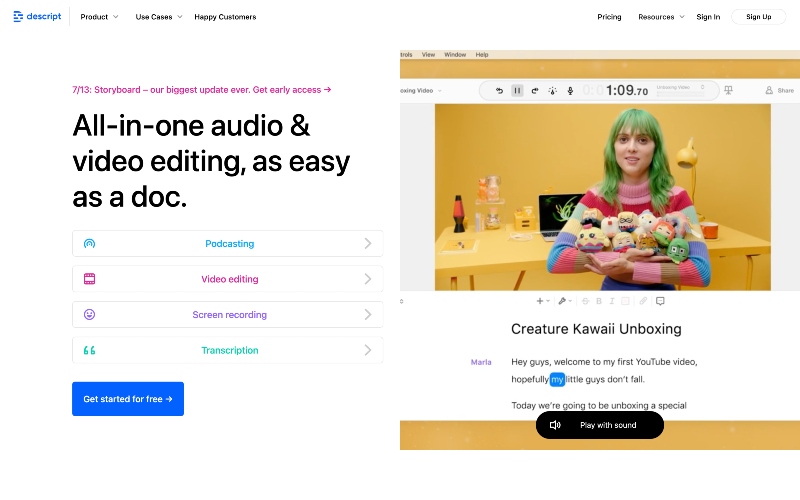Click the Play with sound button label
Image resolution: width=800 pixels, height=500 pixels.
(x=608, y=425)
